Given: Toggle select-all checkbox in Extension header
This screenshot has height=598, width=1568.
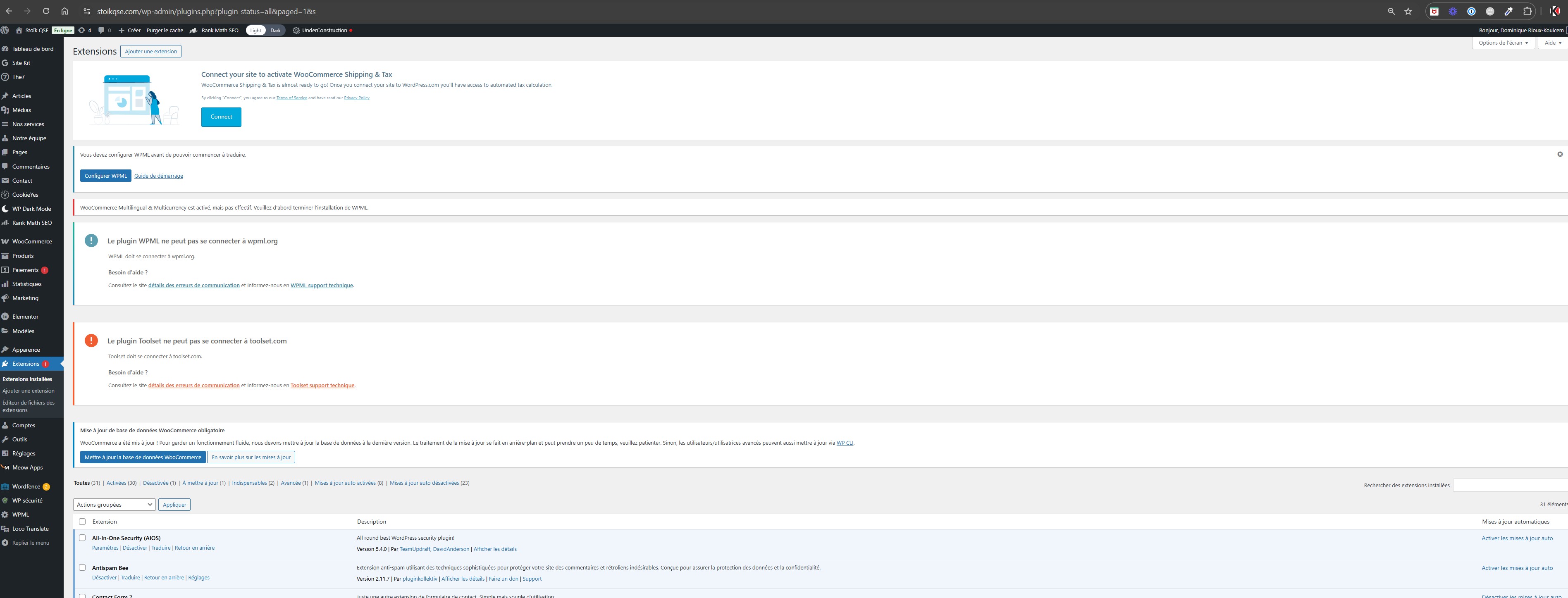Looking at the screenshot, I should 82,522.
